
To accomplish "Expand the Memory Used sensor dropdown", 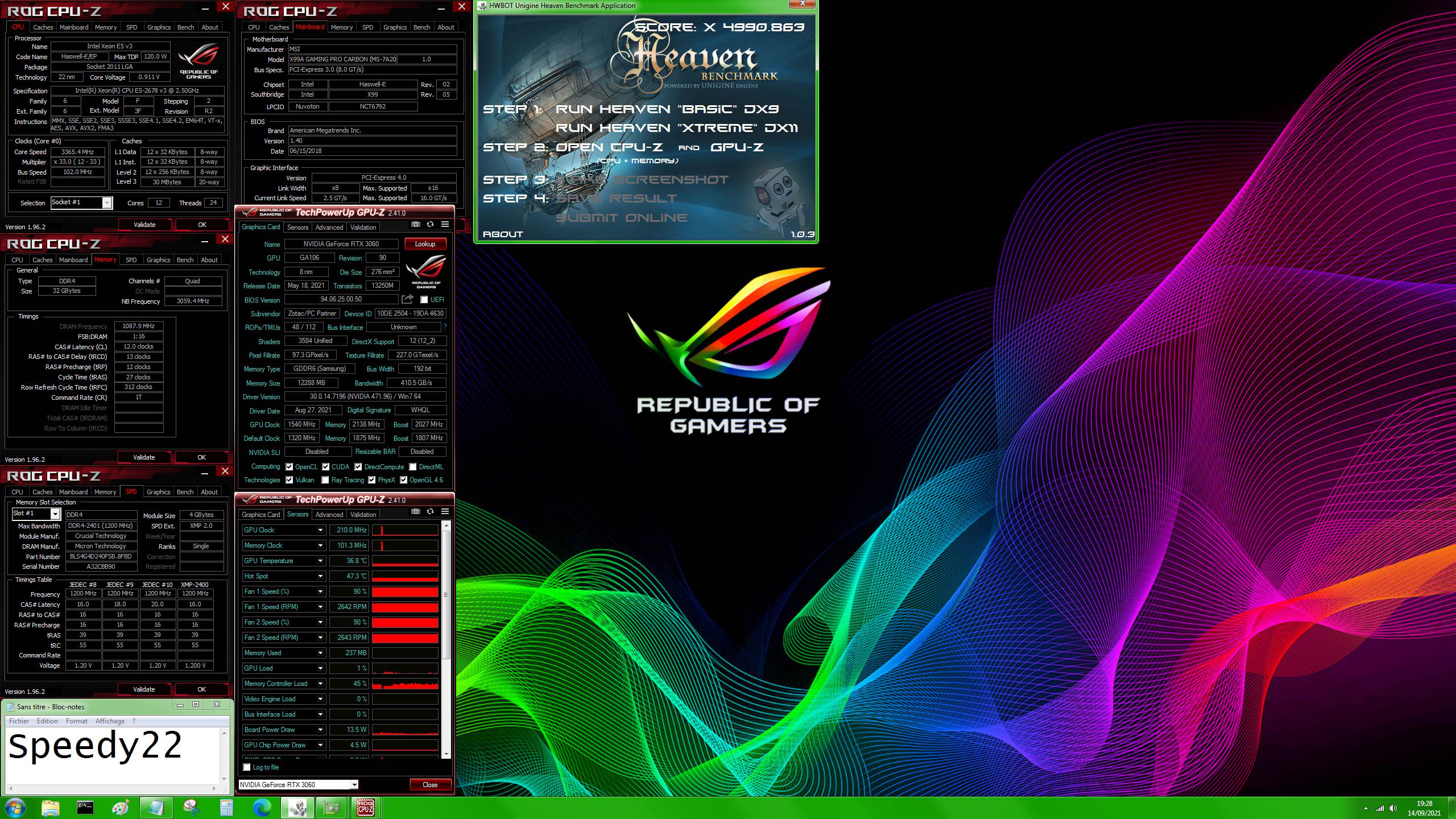I will pyautogui.click(x=320, y=653).
